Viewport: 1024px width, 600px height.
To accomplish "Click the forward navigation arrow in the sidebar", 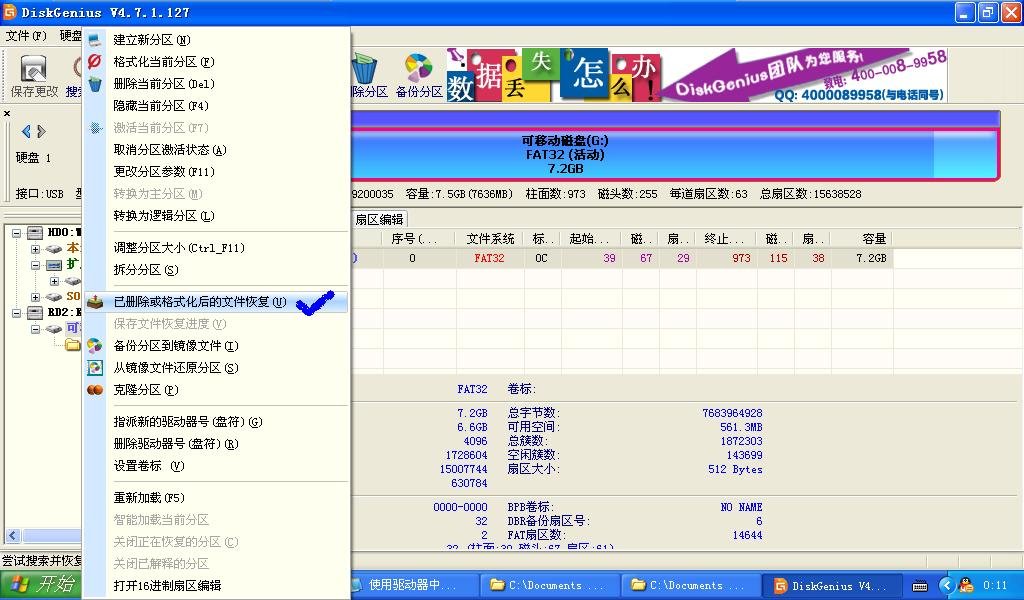I will 41,130.
